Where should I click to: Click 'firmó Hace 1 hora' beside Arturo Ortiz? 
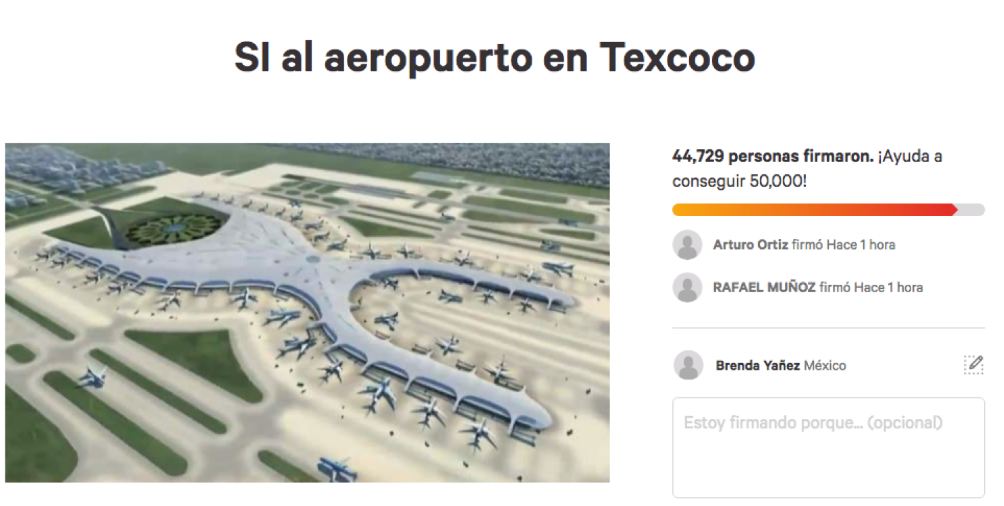click(843, 245)
